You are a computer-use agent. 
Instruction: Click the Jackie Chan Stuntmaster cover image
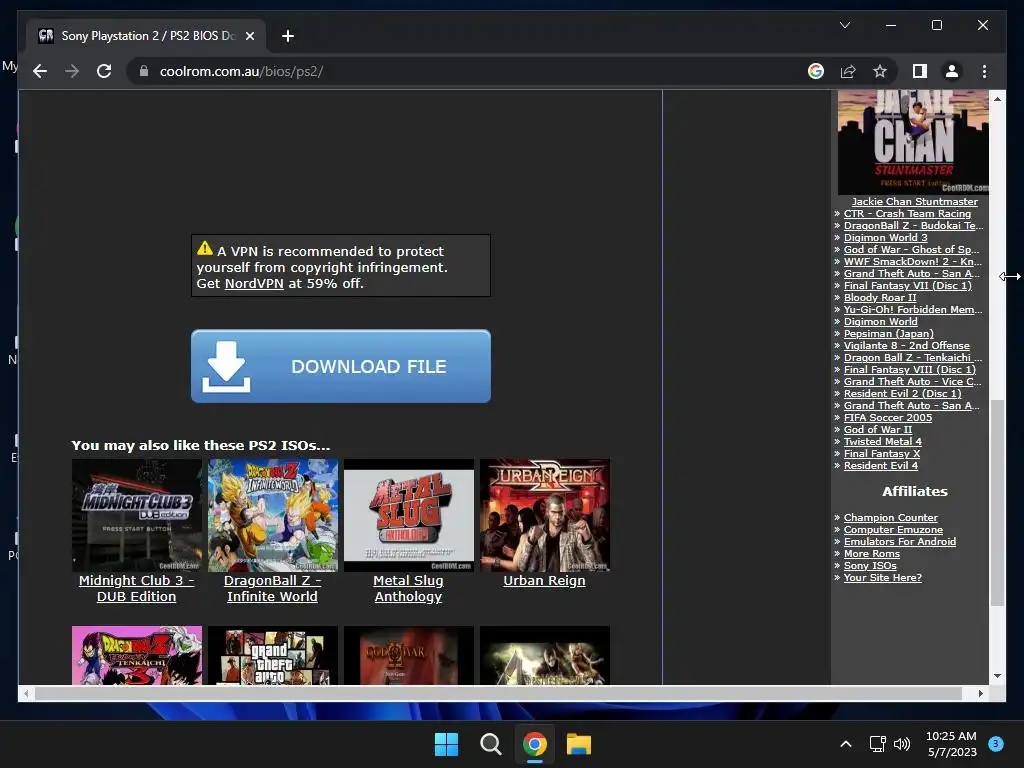(x=913, y=142)
